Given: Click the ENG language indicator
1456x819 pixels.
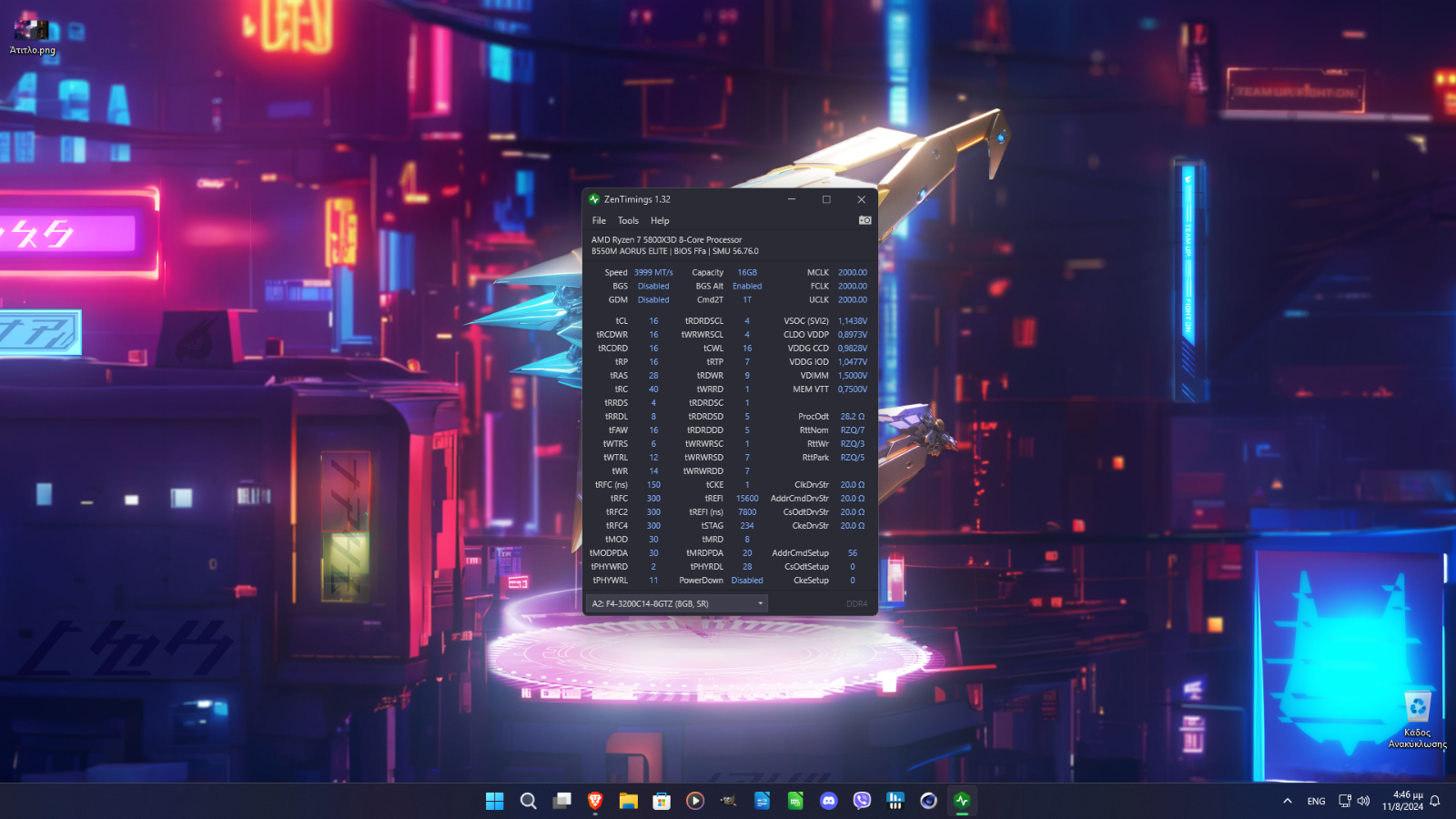Looking at the screenshot, I should tap(1316, 801).
